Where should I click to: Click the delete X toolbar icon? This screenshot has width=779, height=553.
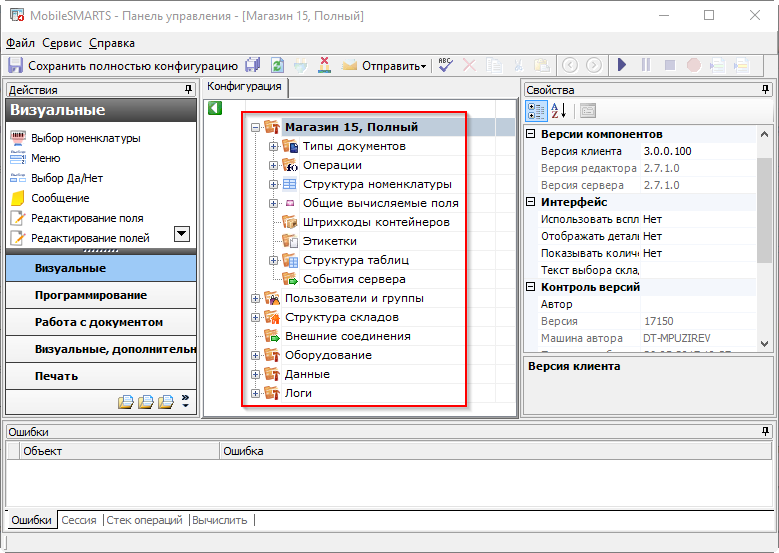tap(469, 65)
